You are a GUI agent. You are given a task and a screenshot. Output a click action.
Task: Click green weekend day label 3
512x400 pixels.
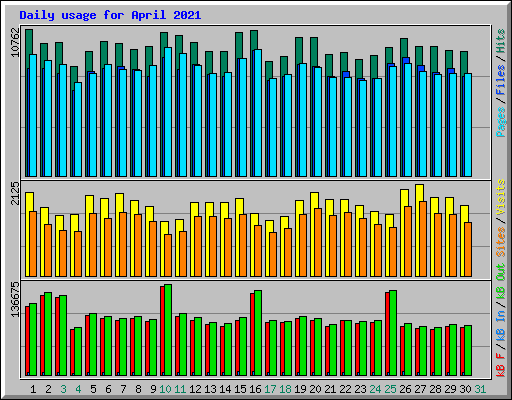[63, 389]
